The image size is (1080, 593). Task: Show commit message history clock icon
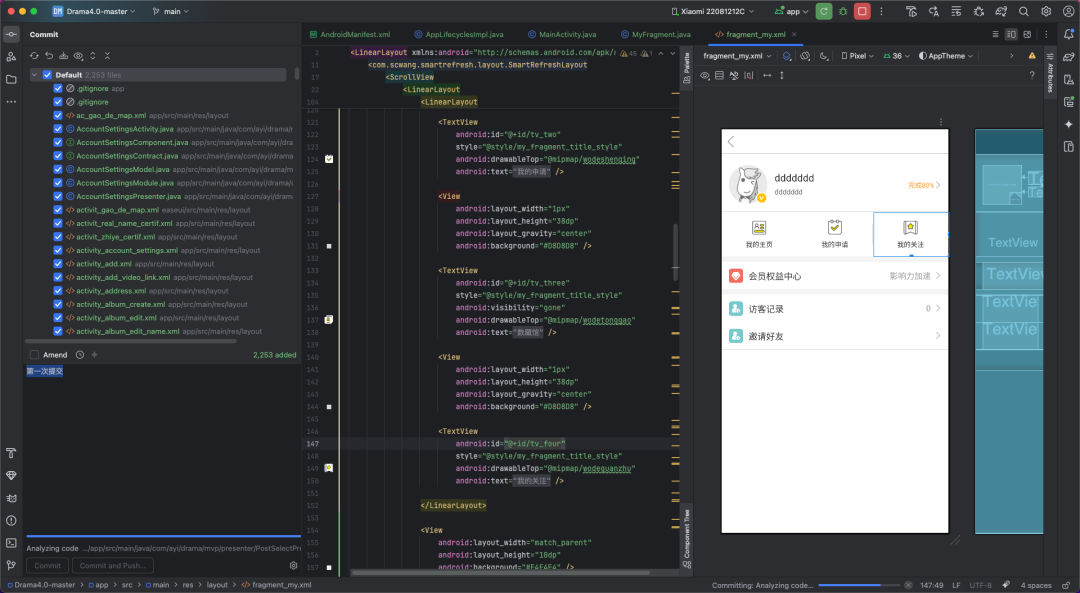tap(80, 355)
